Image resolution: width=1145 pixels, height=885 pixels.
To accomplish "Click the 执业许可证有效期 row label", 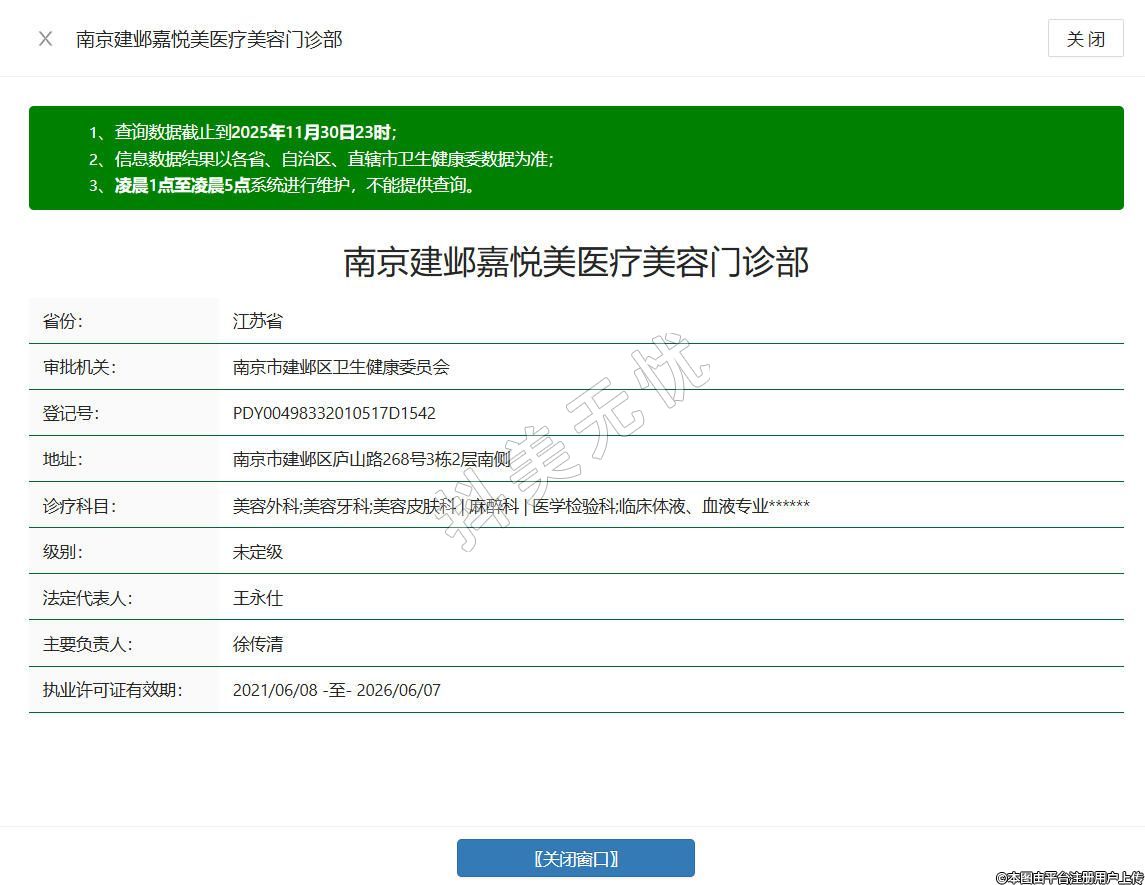I will (x=112, y=690).
